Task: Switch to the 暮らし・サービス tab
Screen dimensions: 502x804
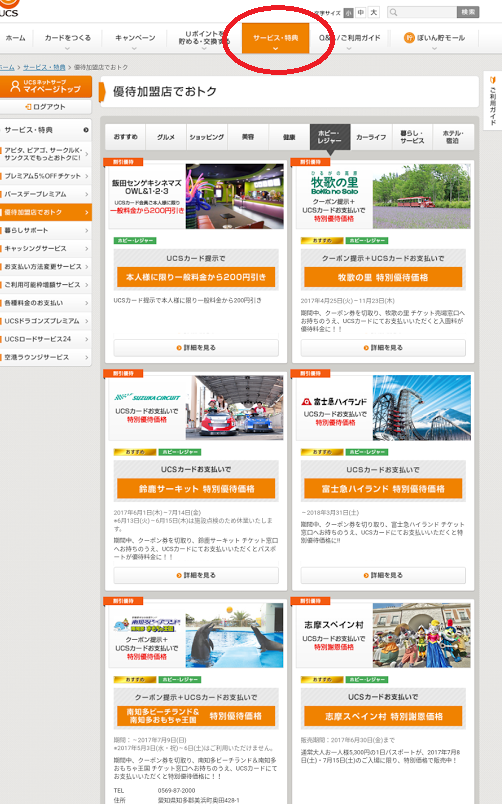Action: tap(412, 137)
